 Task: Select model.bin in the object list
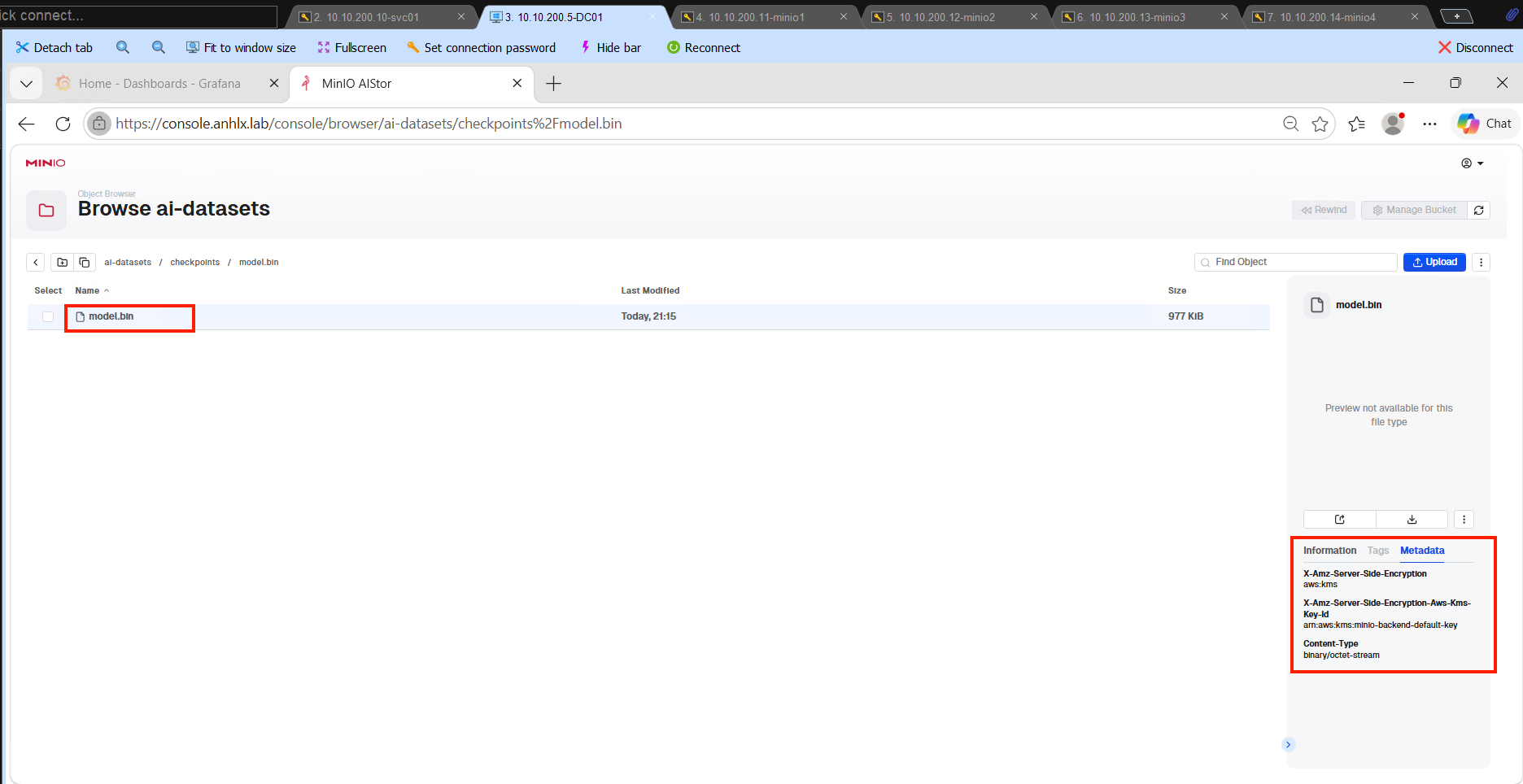111,316
